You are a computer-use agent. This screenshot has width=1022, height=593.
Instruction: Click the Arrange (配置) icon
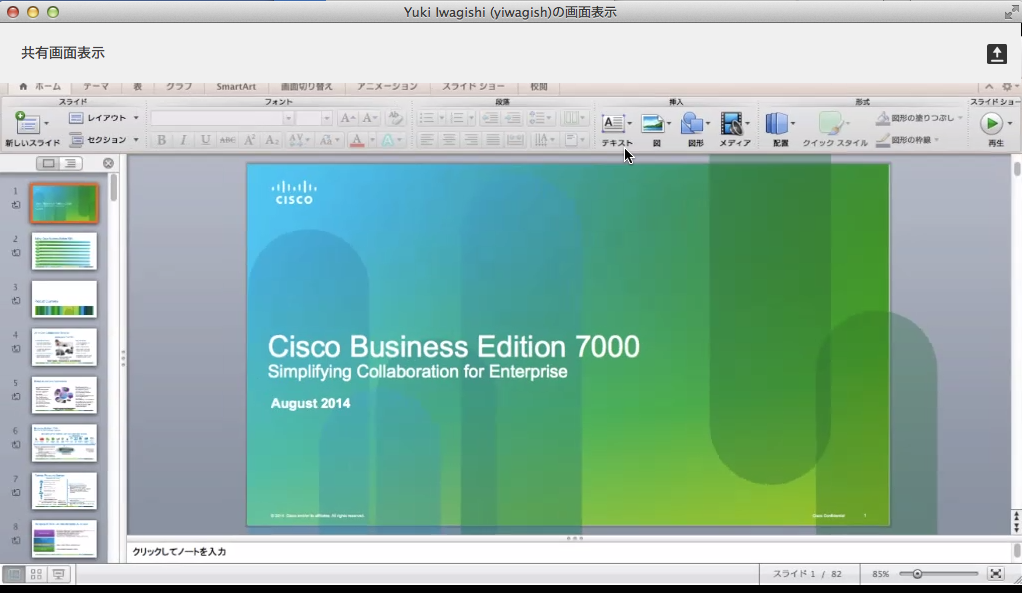(x=777, y=123)
